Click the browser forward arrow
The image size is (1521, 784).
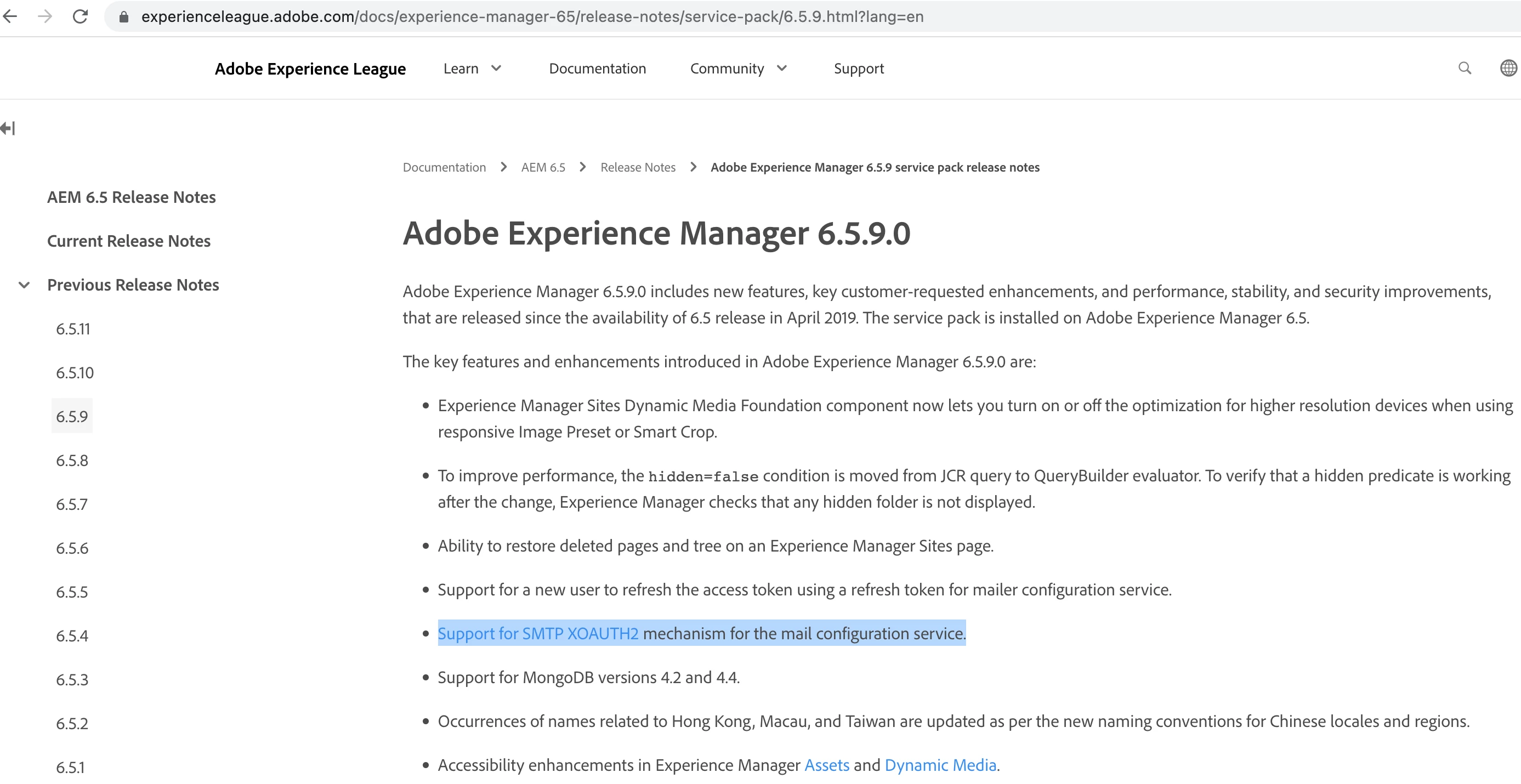(45, 16)
